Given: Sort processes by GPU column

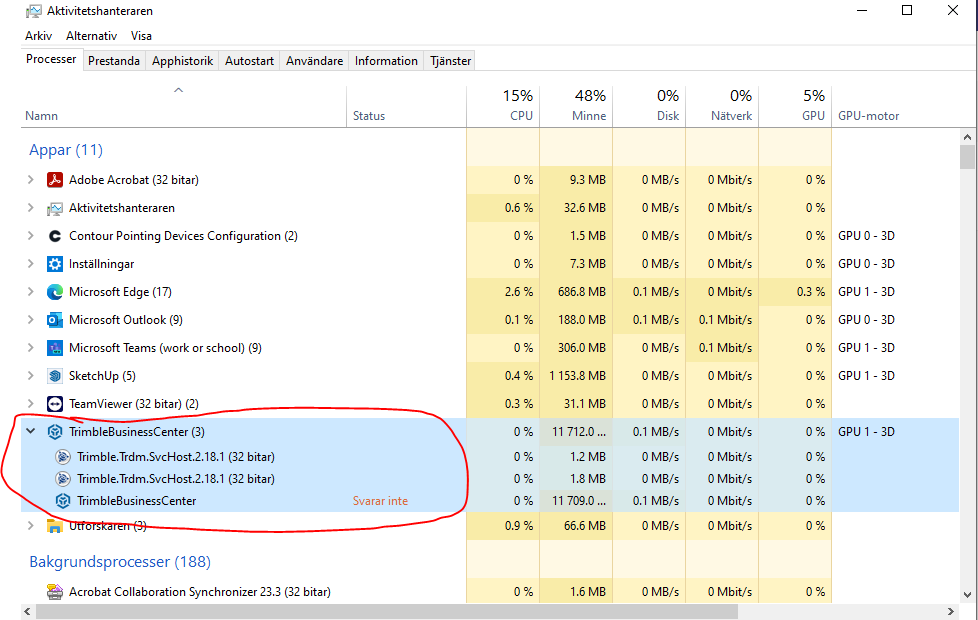Looking at the screenshot, I should pyautogui.click(x=795, y=107).
